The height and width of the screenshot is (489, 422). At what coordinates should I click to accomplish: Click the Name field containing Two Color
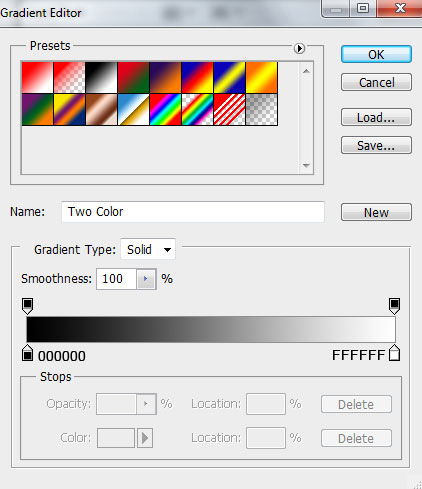(193, 212)
